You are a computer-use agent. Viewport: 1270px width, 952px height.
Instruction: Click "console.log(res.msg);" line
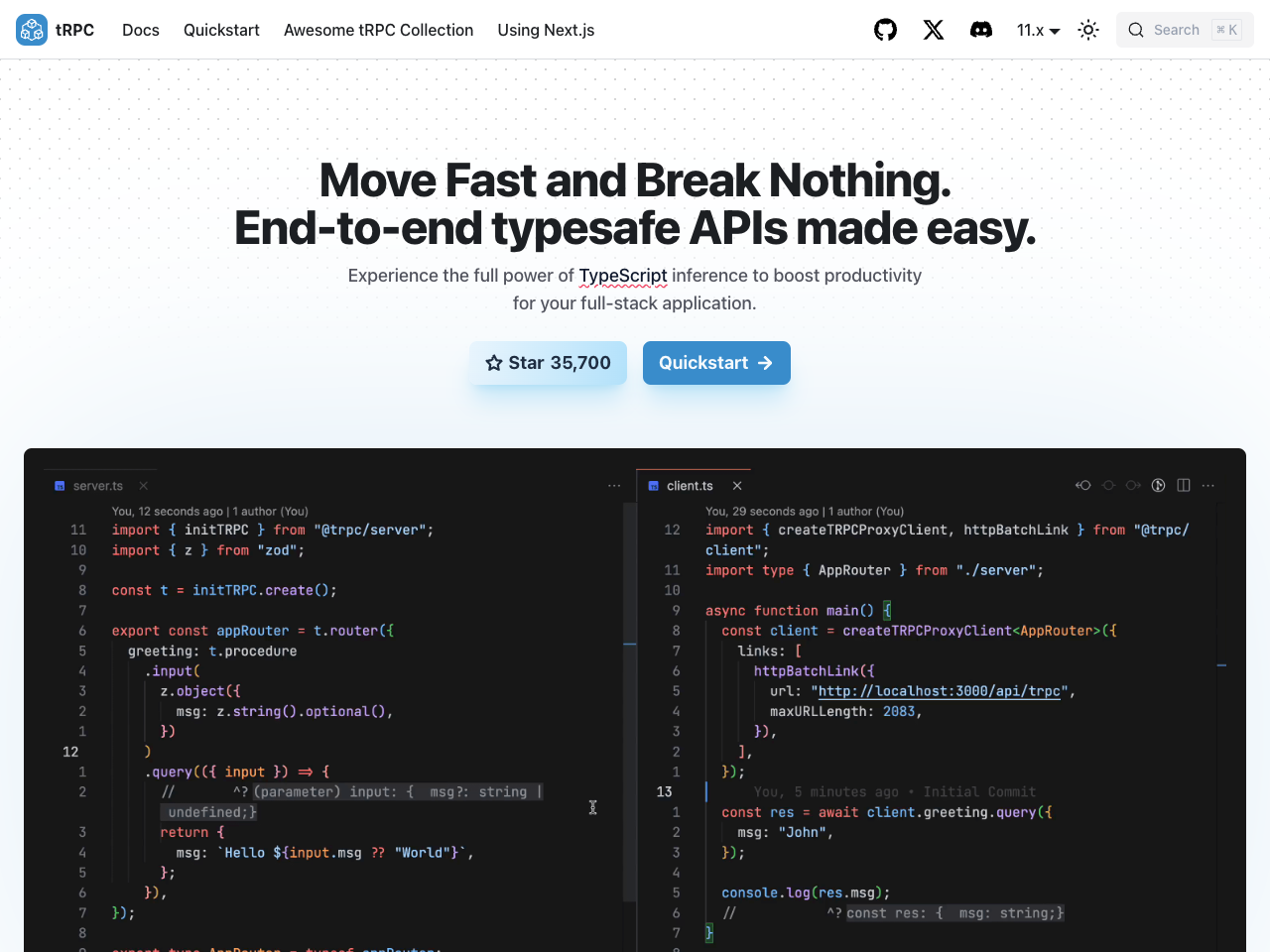806,892
